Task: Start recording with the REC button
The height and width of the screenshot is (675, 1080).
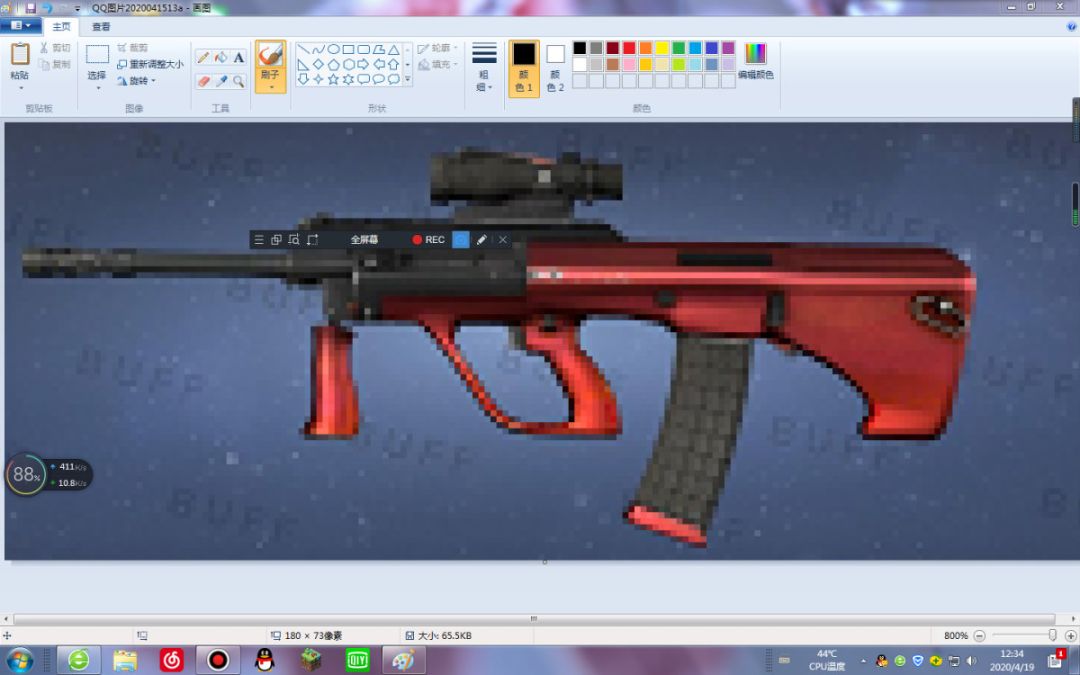Action: coord(428,240)
